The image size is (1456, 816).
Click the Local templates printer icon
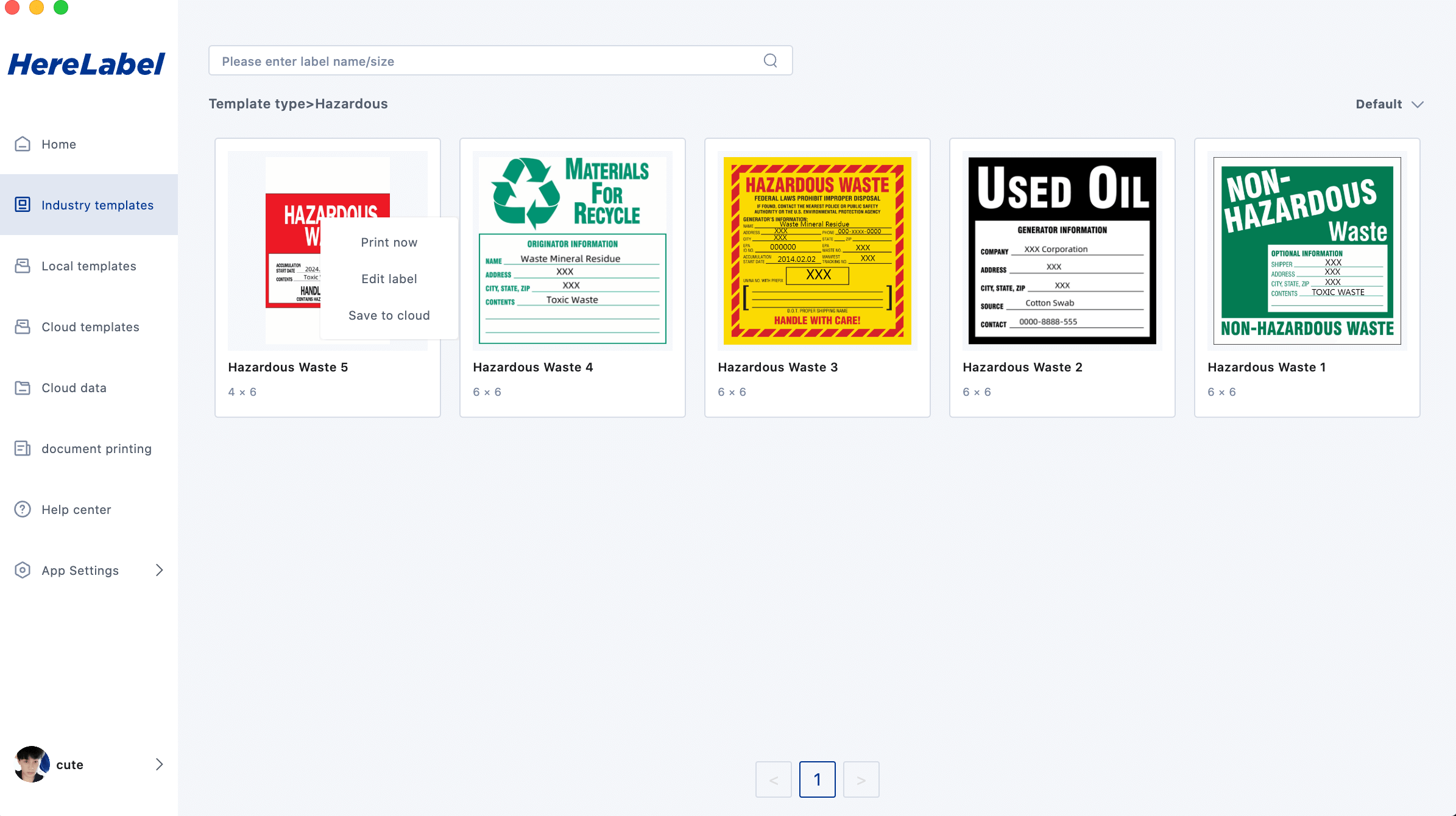click(23, 266)
